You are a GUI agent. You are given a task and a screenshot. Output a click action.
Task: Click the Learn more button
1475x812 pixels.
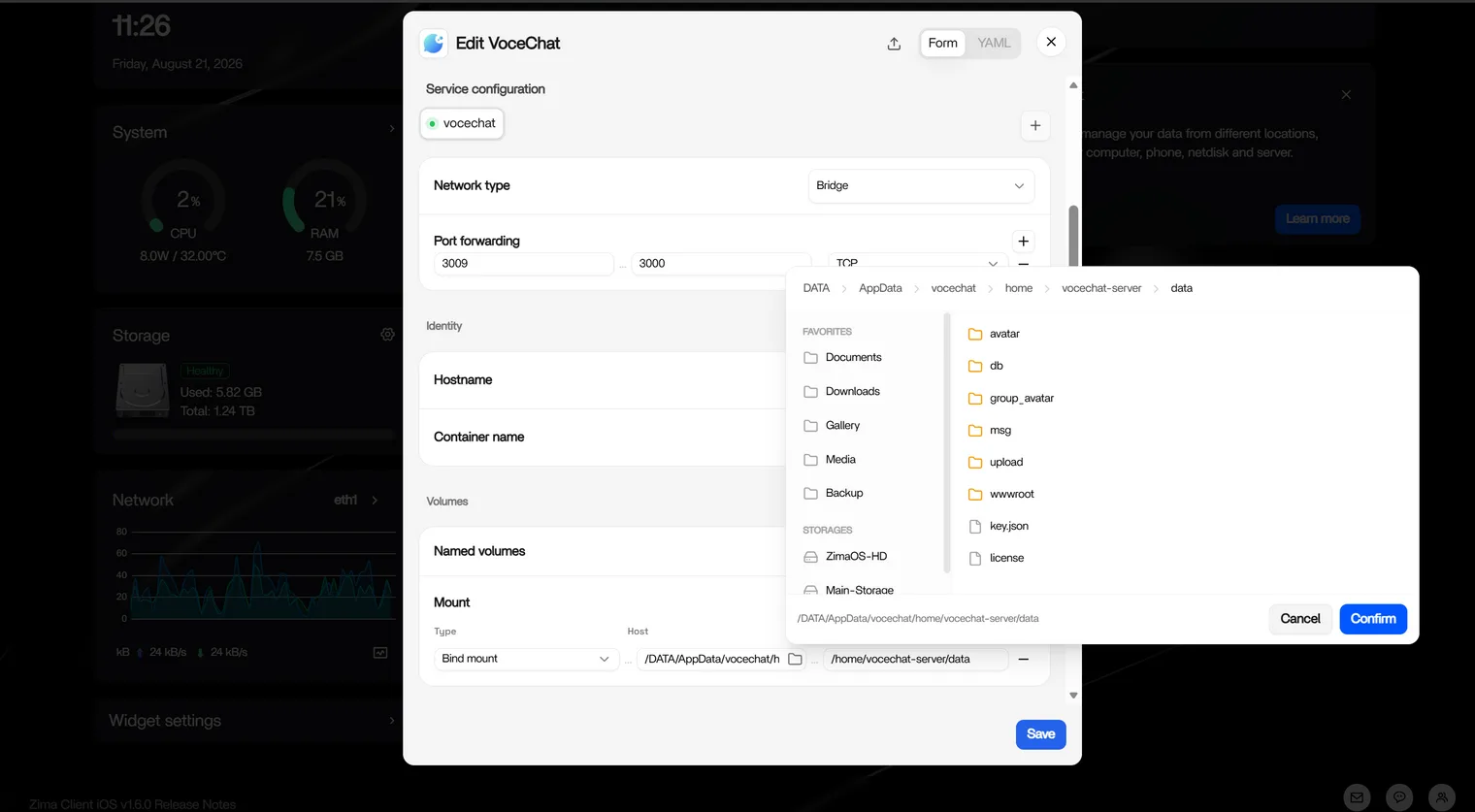click(x=1318, y=218)
